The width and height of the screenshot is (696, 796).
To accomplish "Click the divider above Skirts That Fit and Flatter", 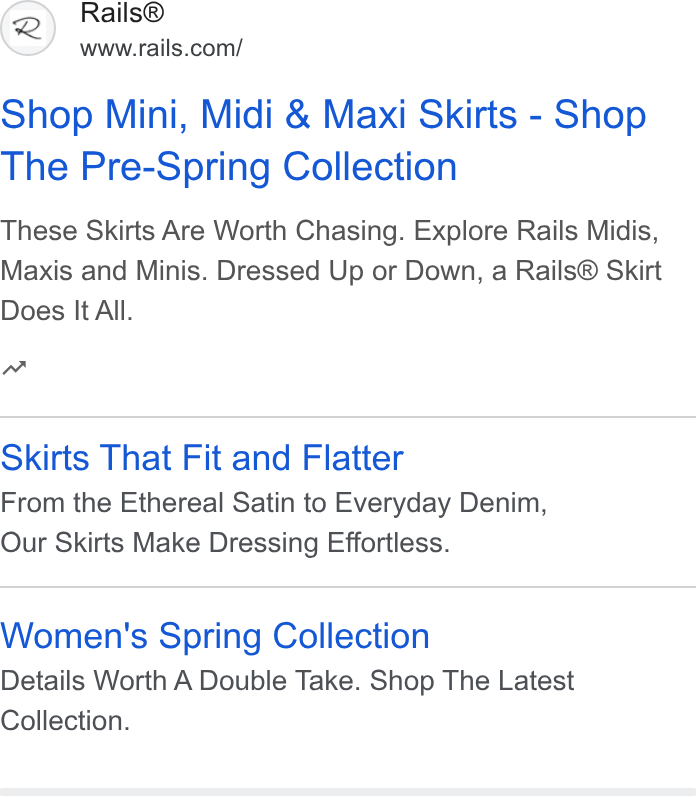I will [348, 417].
